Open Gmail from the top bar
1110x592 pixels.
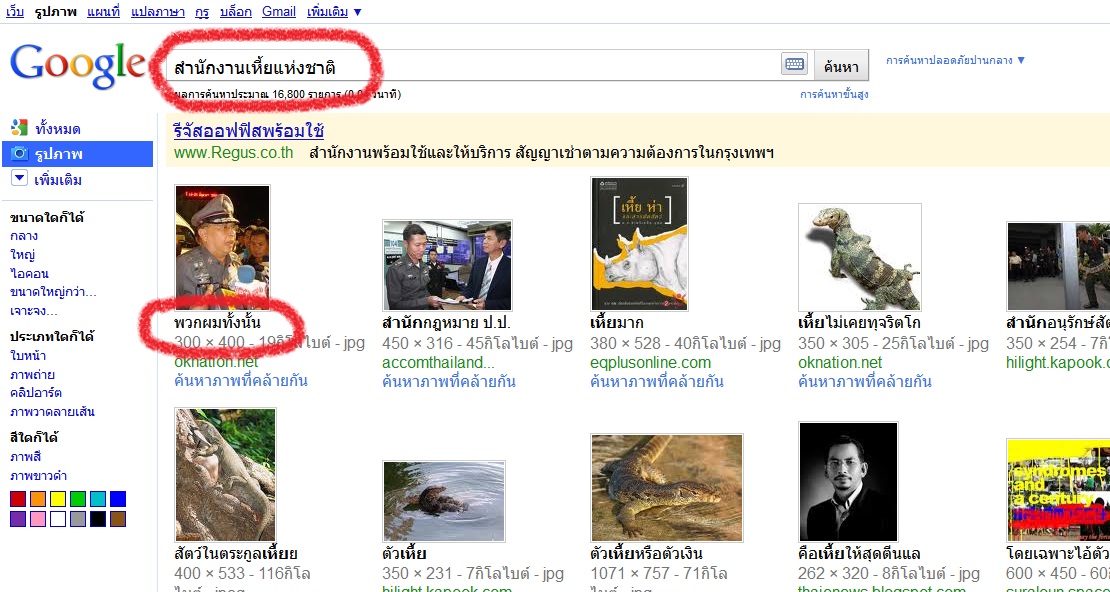pos(279,11)
